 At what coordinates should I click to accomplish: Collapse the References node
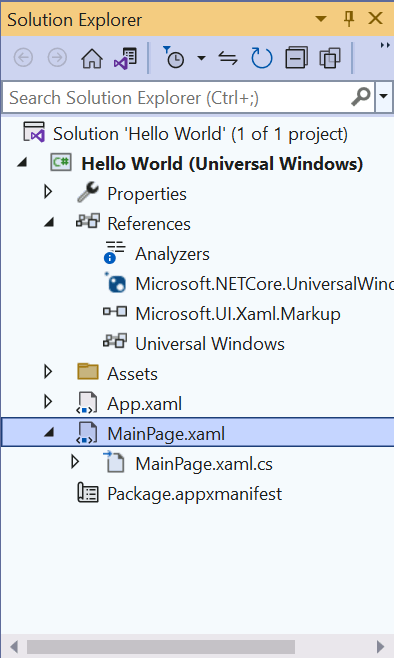(x=49, y=222)
